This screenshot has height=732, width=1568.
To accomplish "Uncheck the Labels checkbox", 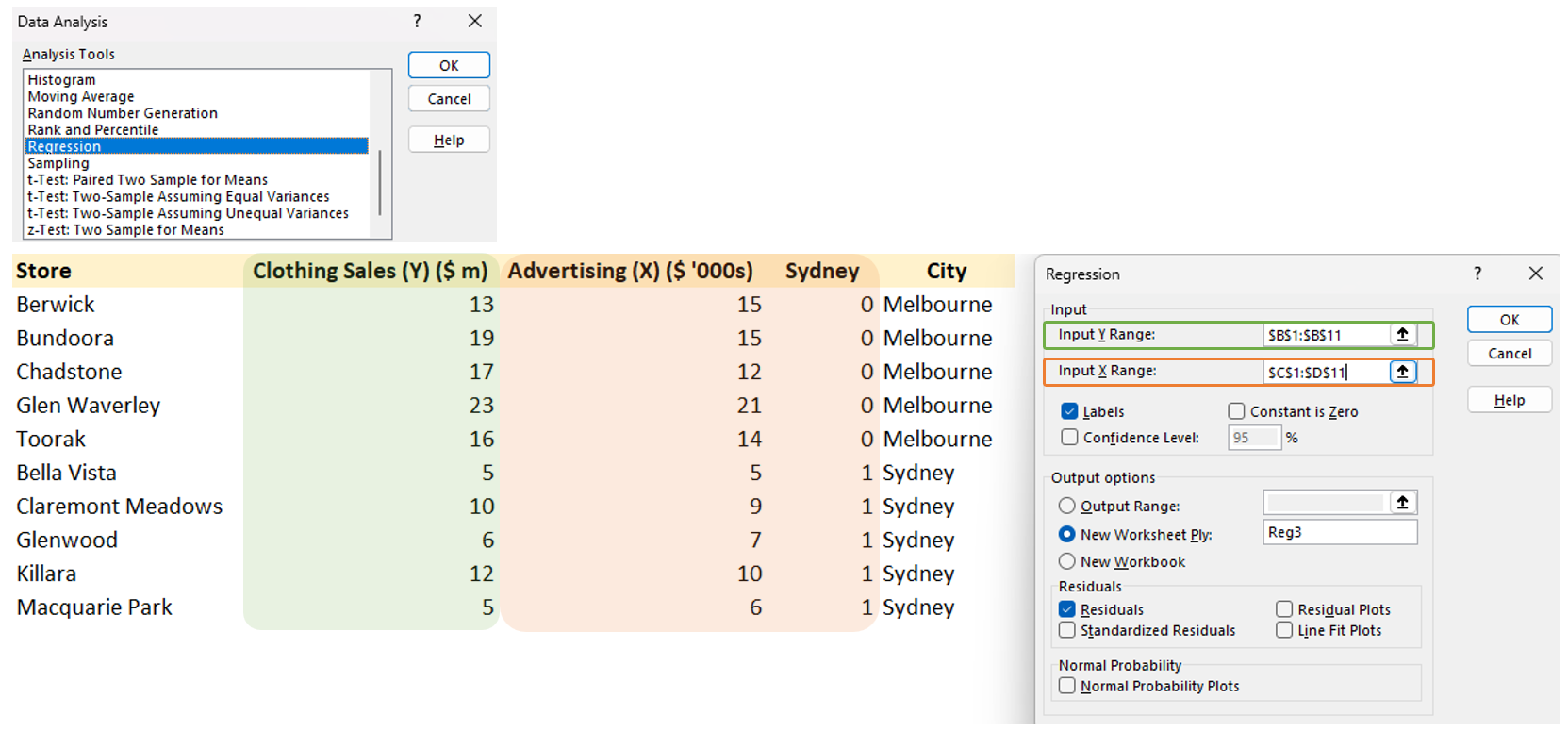I will [1069, 411].
